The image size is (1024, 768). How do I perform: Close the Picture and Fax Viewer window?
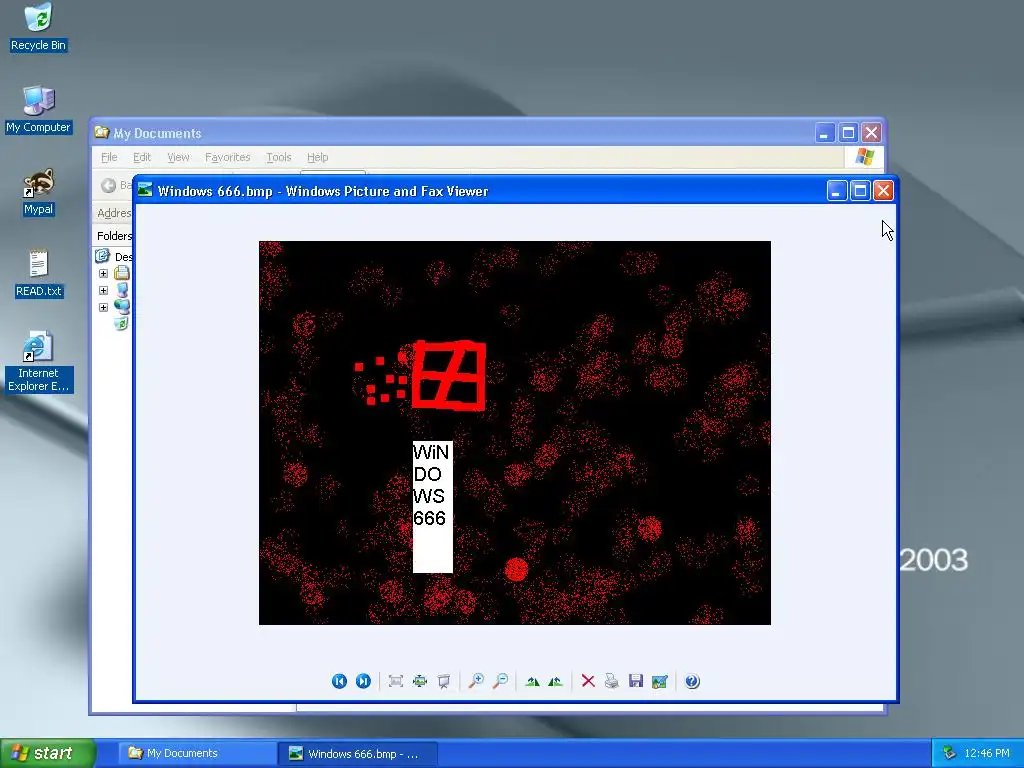tap(883, 191)
